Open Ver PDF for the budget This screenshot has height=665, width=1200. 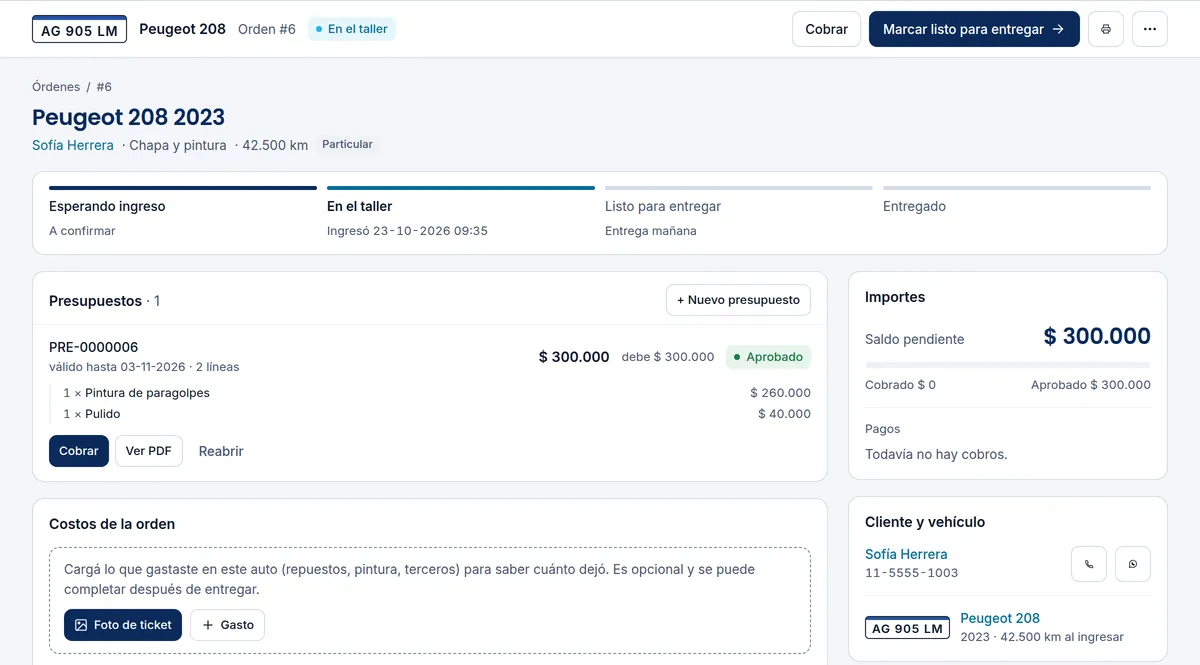pos(148,451)
